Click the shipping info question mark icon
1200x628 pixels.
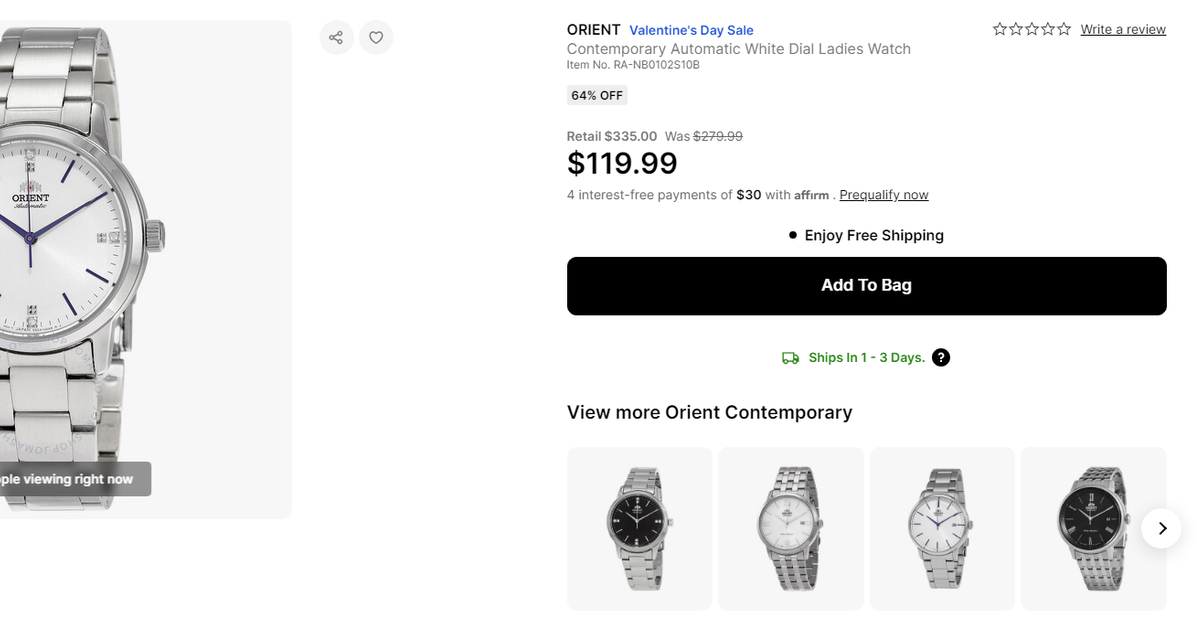(x=940, y=358)
